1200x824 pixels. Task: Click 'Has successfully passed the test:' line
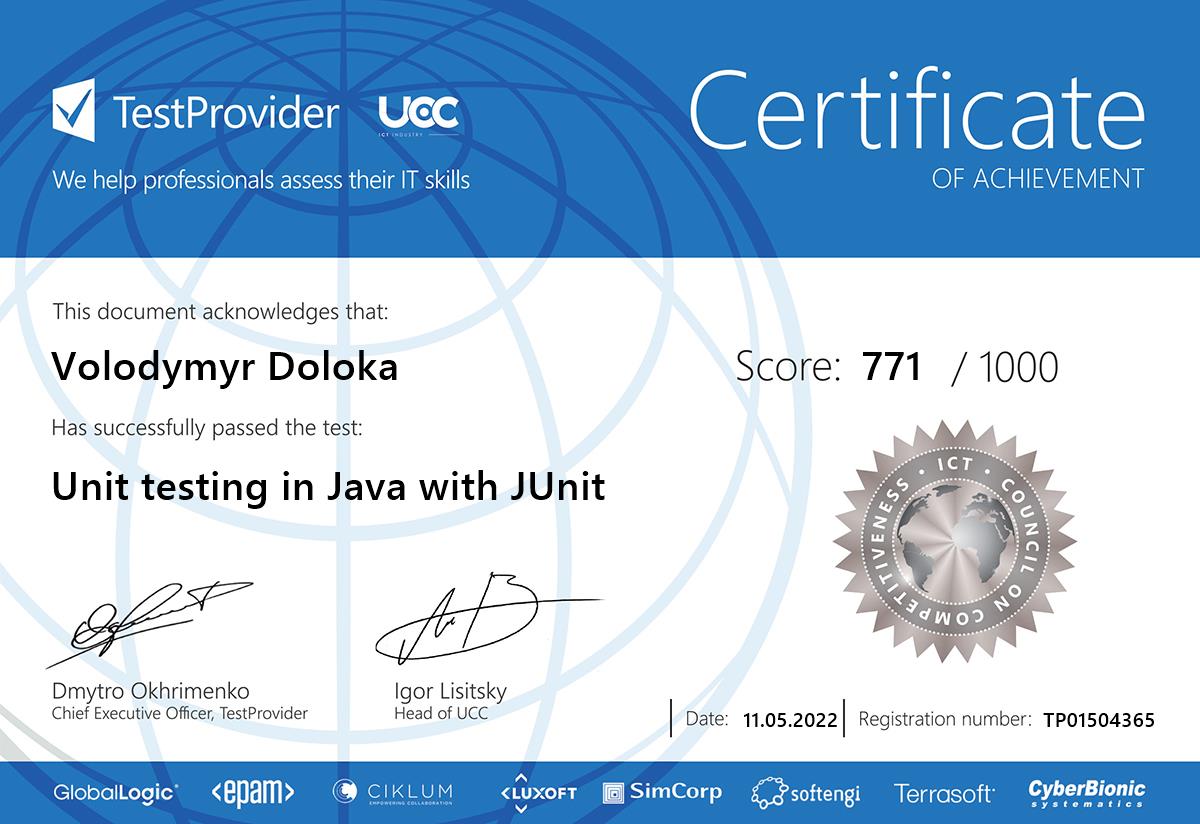pyautogui.click(x=207, y=429)
